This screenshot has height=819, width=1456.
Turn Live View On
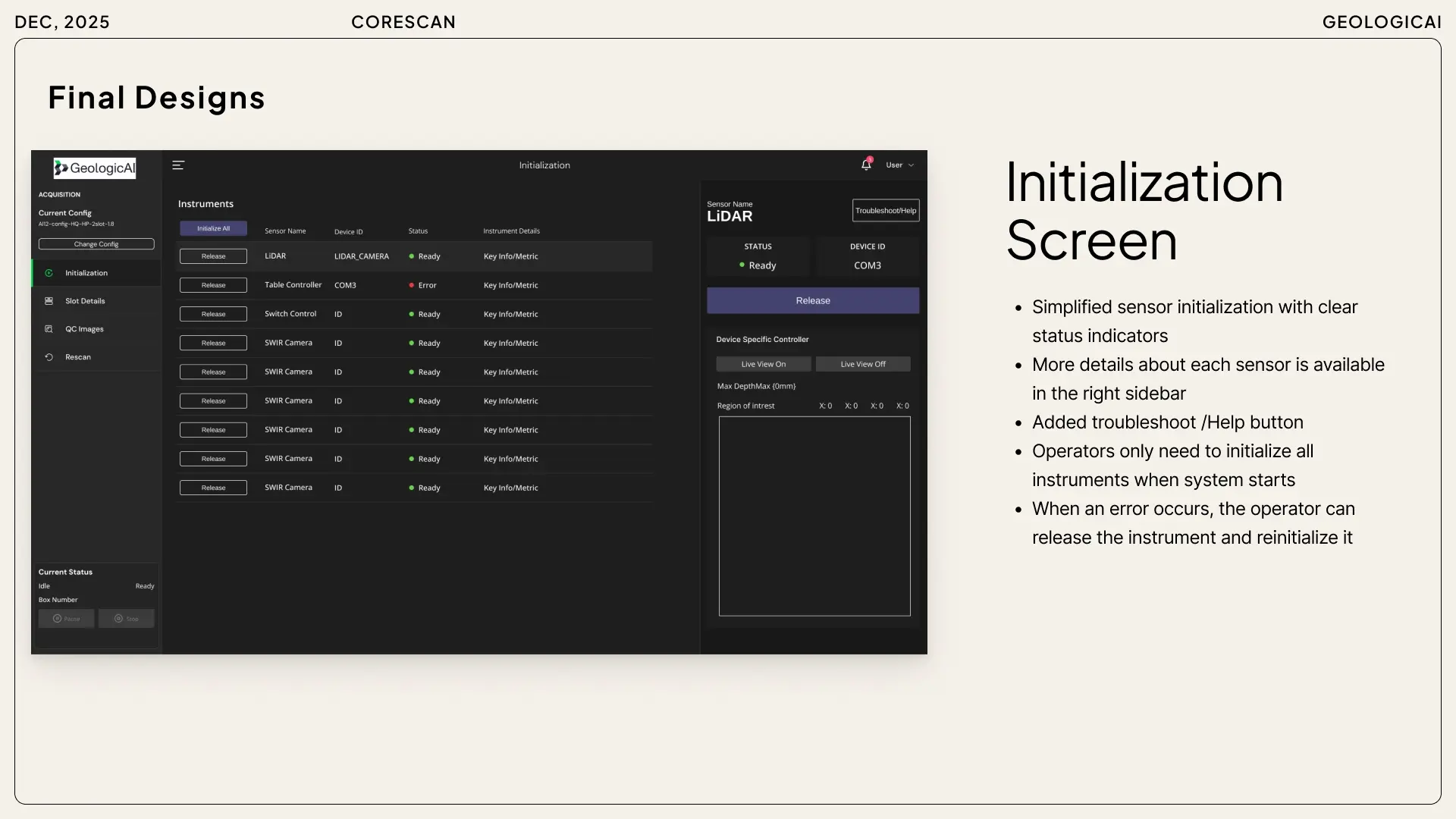763,364
